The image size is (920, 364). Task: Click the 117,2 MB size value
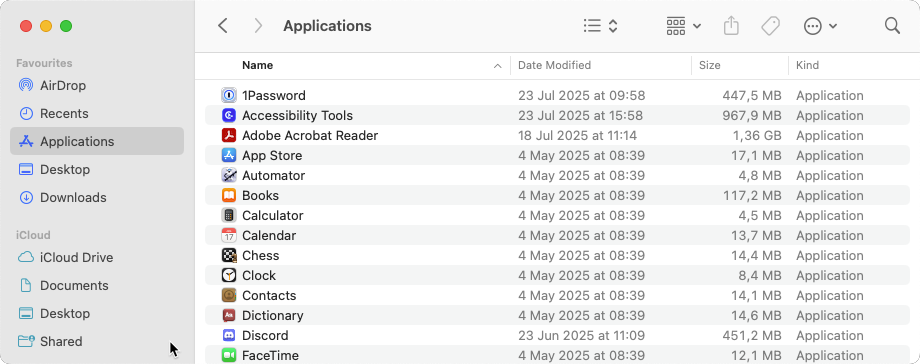[x=753, y=196]
